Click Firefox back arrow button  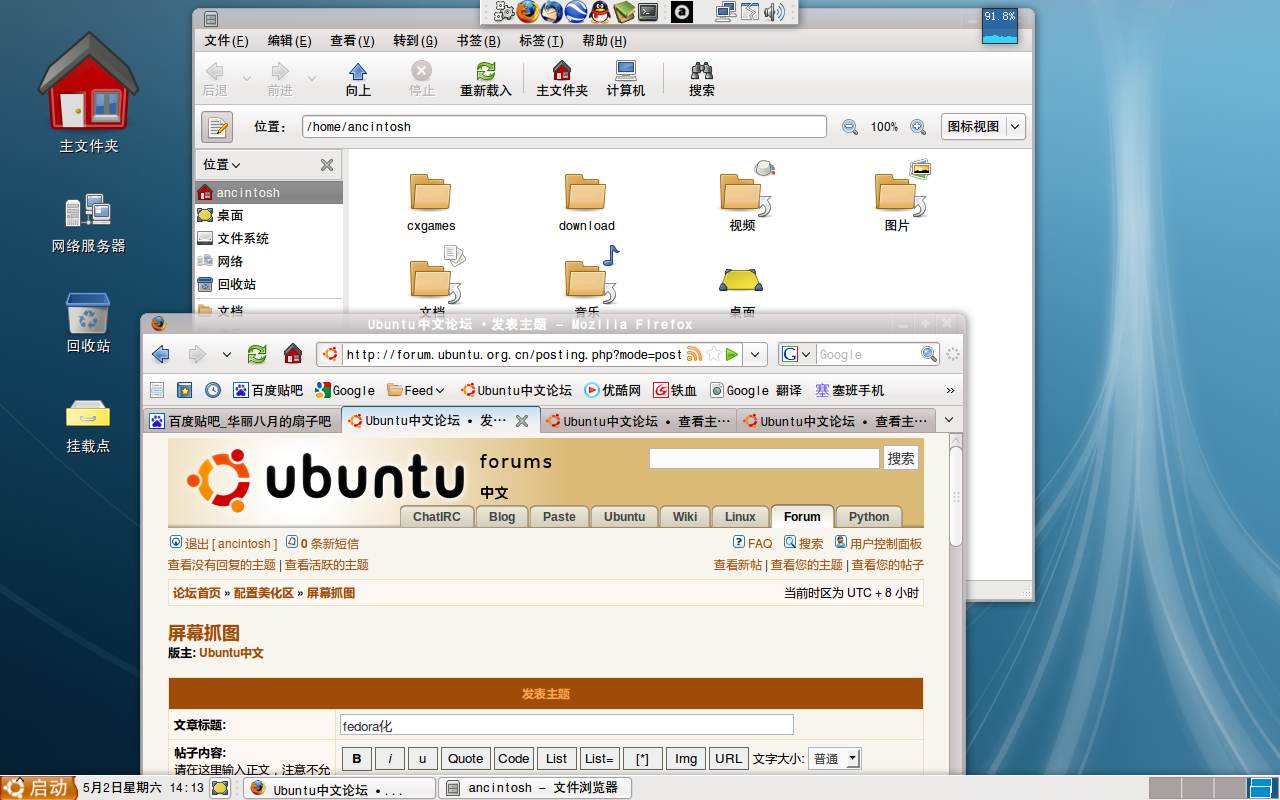pos(161,354)
